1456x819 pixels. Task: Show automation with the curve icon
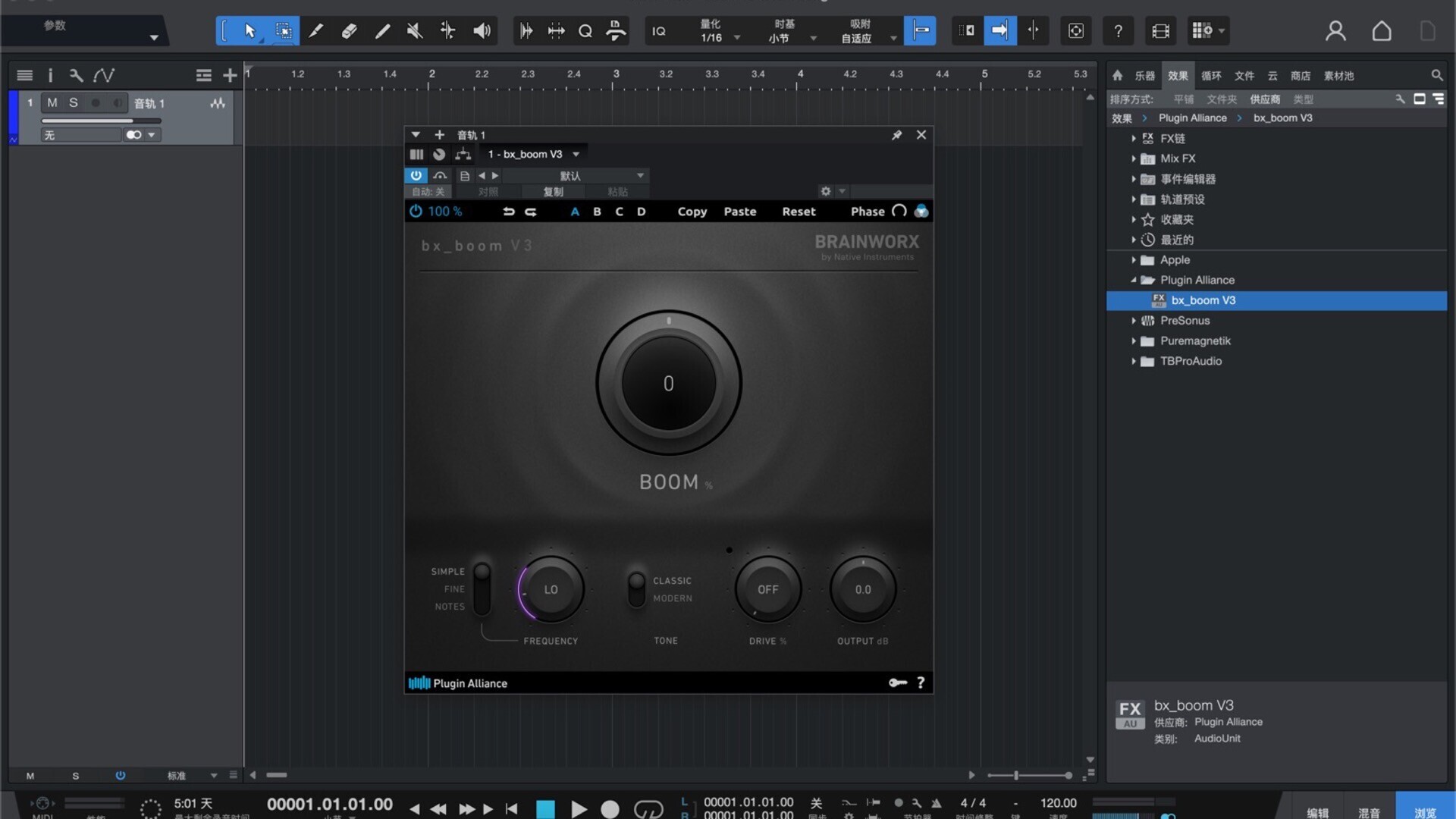tap(104, 75)
